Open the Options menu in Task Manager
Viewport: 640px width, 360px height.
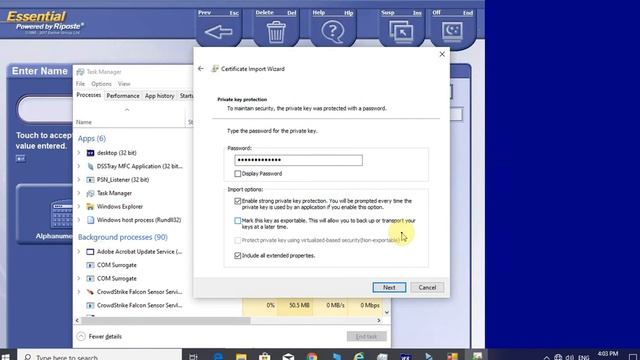pyautogui.click(x=101, y=84)
